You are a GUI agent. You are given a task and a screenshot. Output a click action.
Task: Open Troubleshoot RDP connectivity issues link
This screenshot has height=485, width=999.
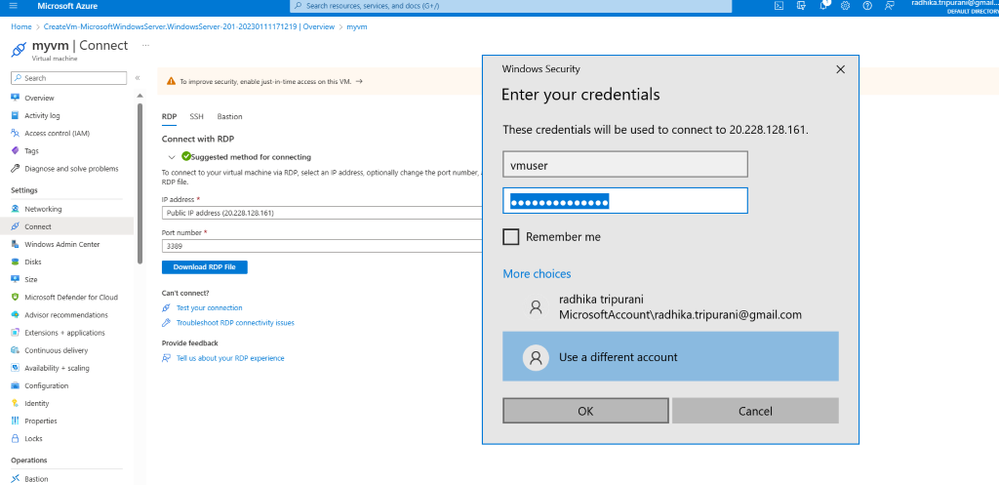[x=235, y=323]
